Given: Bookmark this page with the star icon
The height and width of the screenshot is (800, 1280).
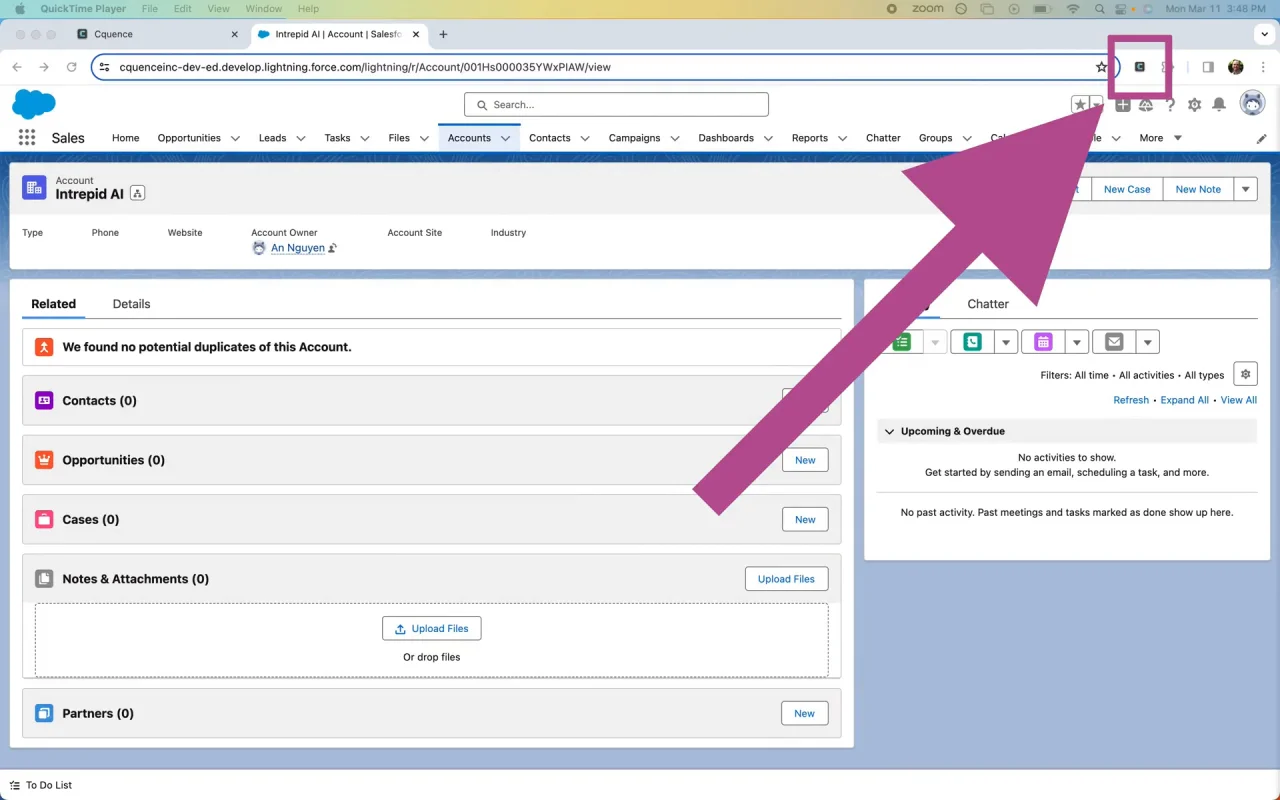Looking at the screenshot, I should 1101,67.
